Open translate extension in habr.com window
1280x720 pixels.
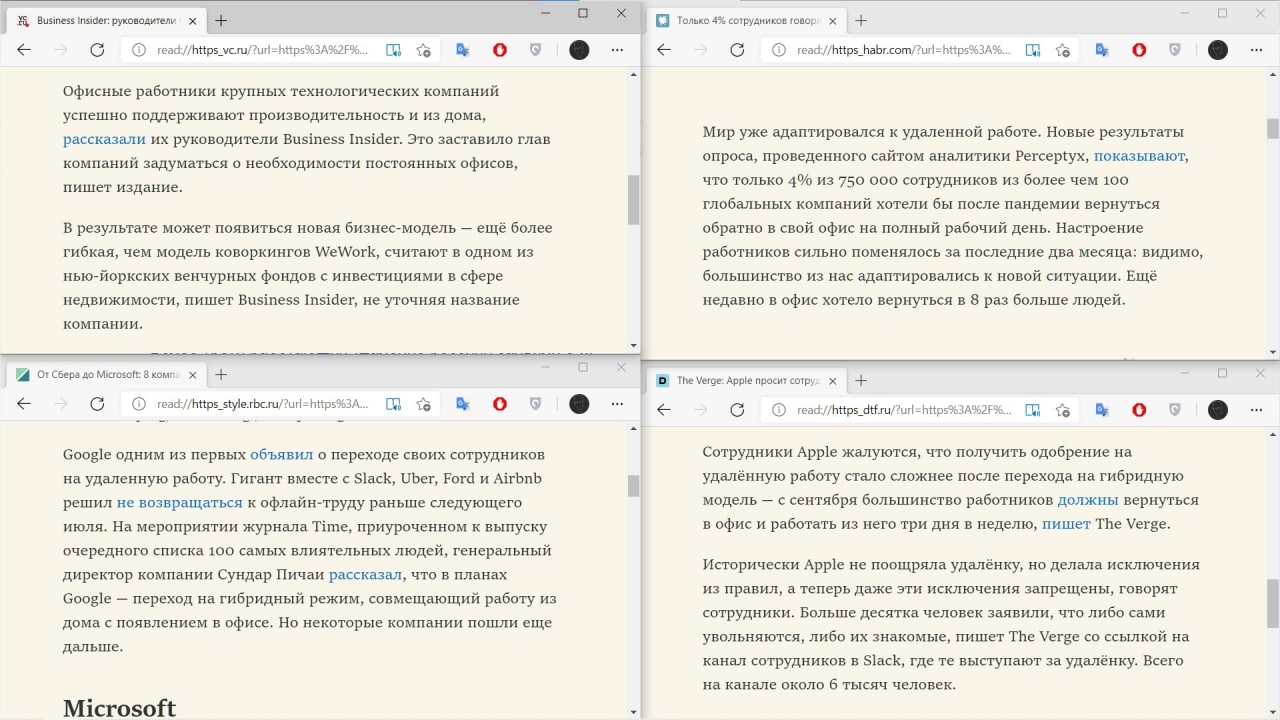click(1102, 50)
